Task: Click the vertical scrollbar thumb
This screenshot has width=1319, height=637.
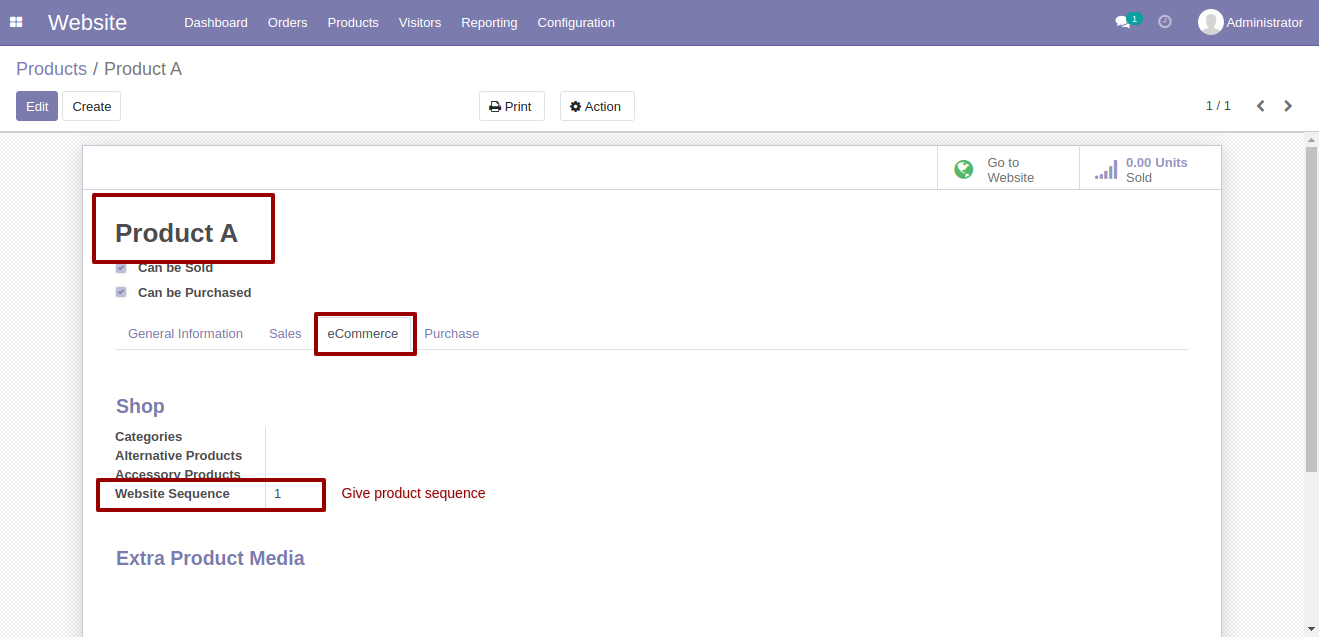Action: click(1312, 309)
